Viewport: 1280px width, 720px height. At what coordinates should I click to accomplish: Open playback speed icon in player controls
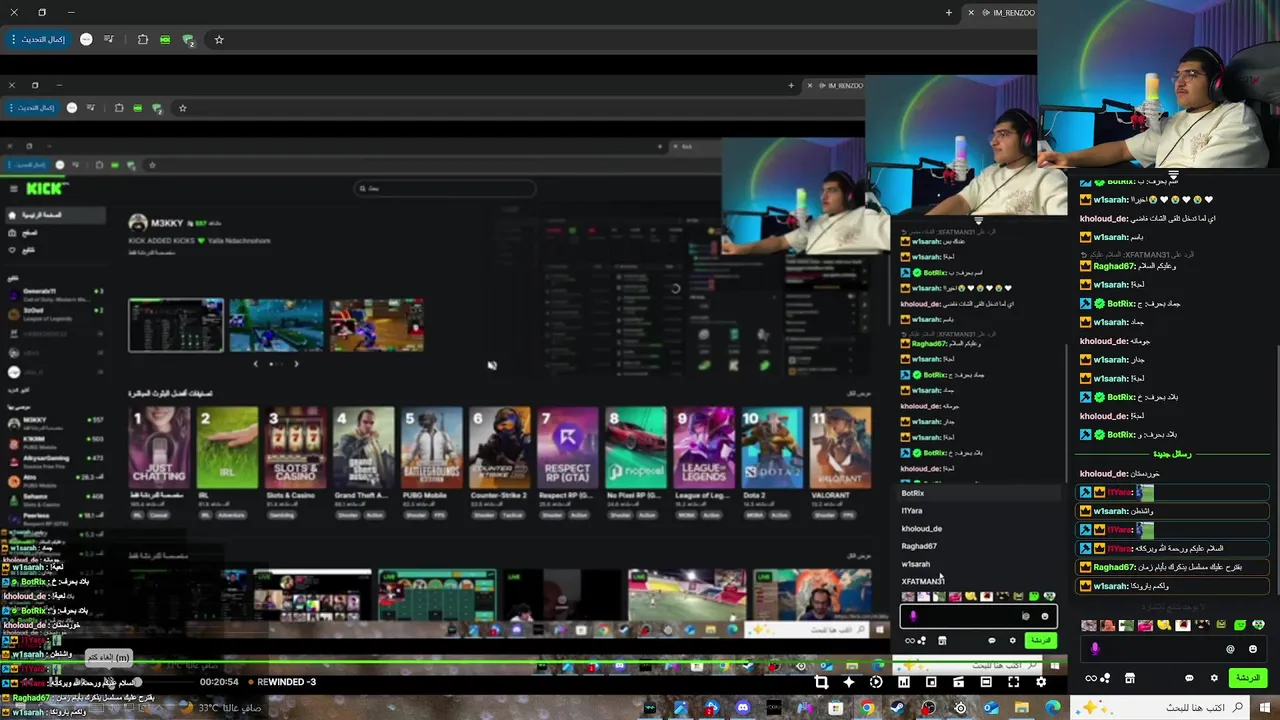(x=876, y=682)
